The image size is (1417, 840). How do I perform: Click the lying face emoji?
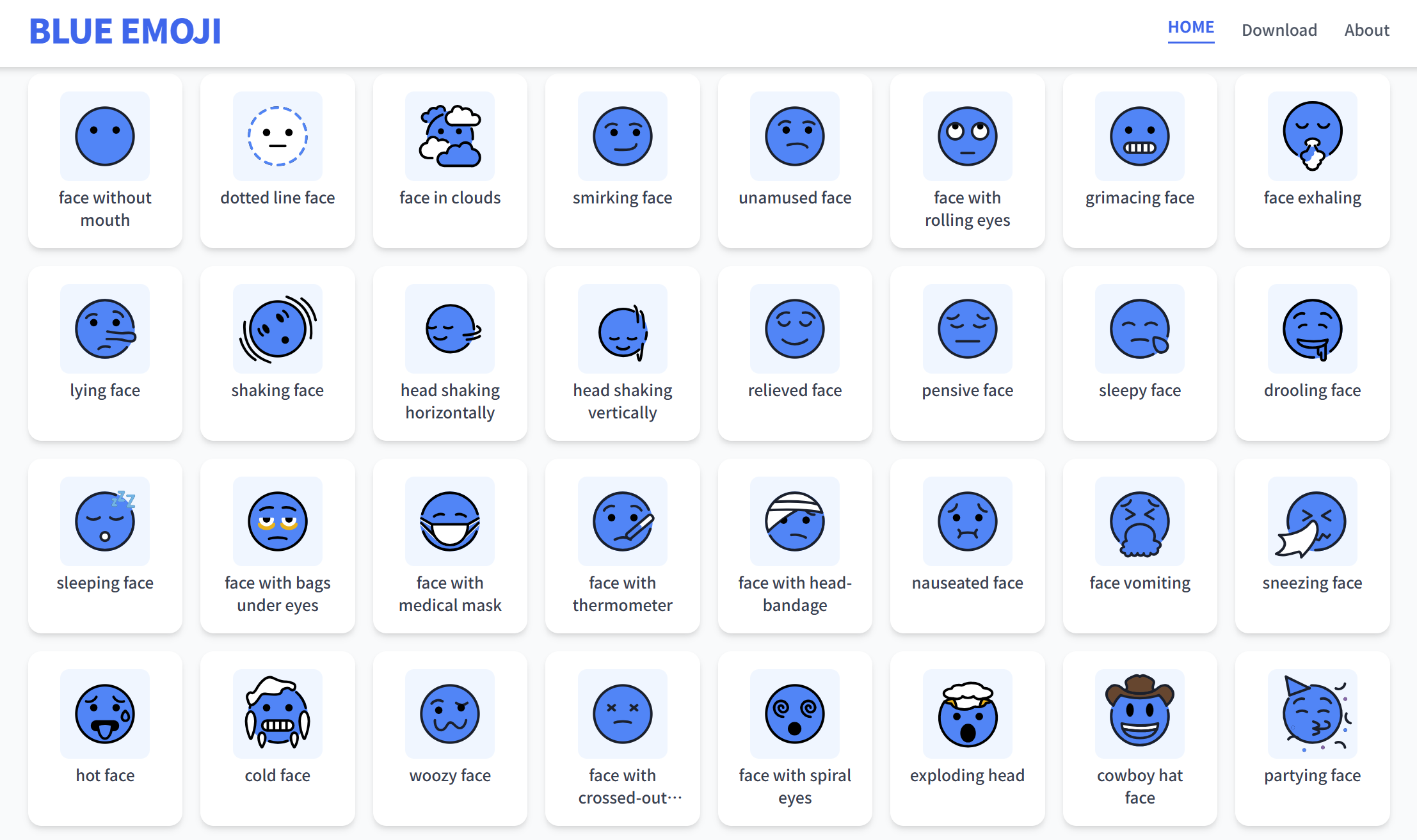pos(105,329)
